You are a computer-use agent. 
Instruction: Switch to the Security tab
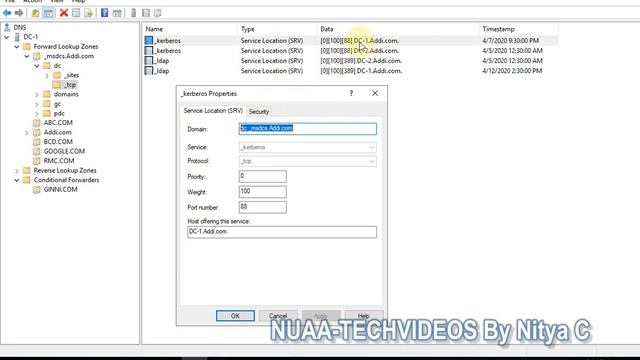(x=259, y=111)
